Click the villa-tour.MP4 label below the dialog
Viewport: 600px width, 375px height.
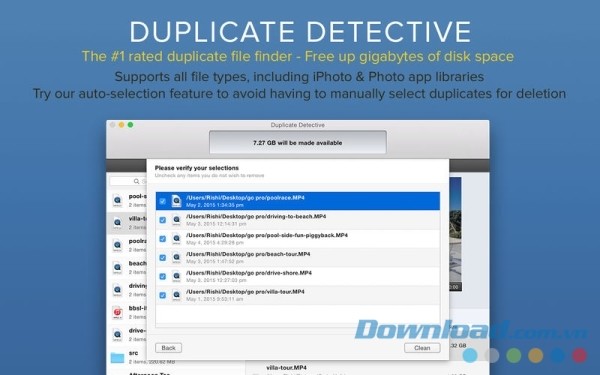[x=287, y=368]
